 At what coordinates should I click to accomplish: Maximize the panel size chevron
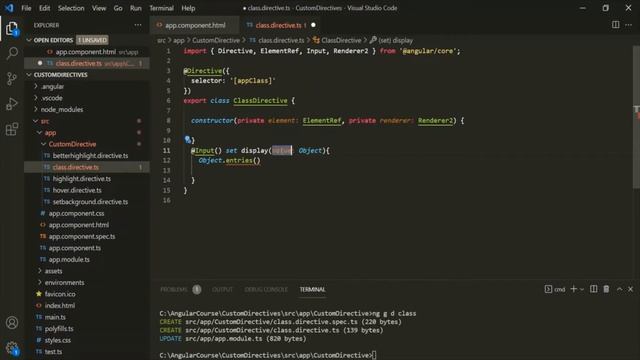(620, 289)
